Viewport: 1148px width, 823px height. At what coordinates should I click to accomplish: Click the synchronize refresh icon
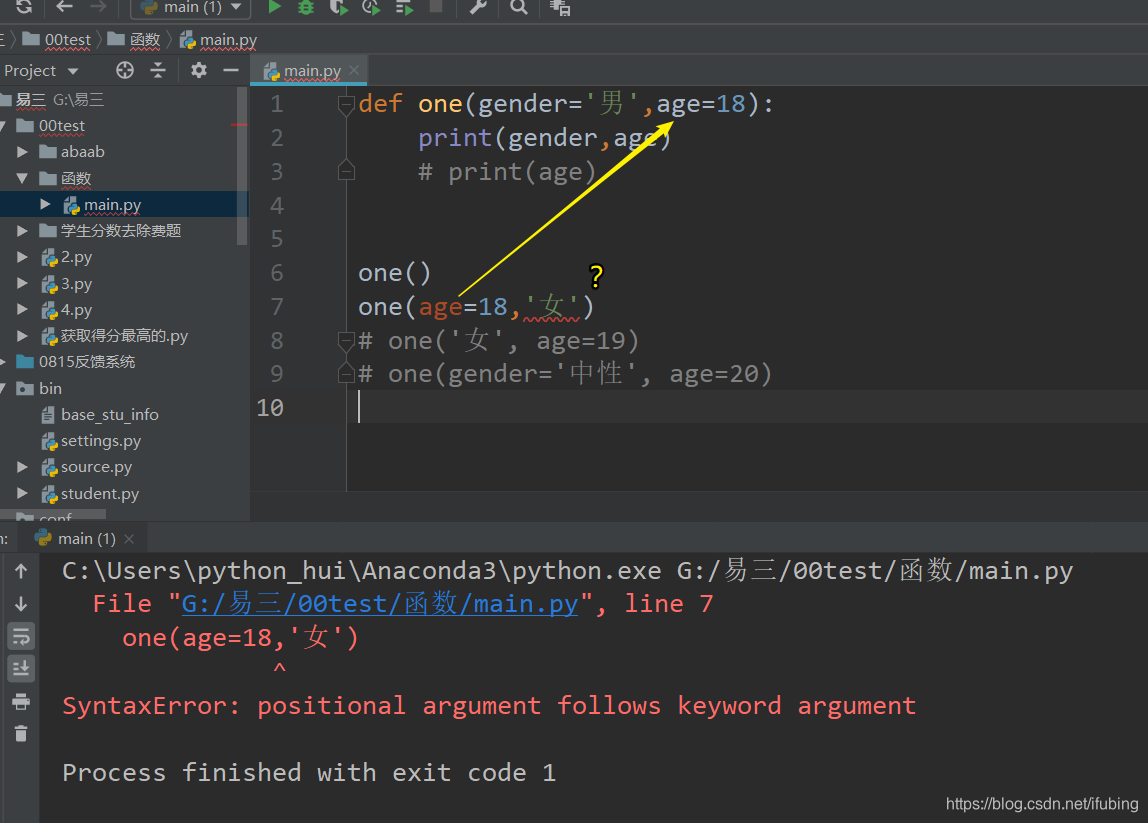pos(24,7)
